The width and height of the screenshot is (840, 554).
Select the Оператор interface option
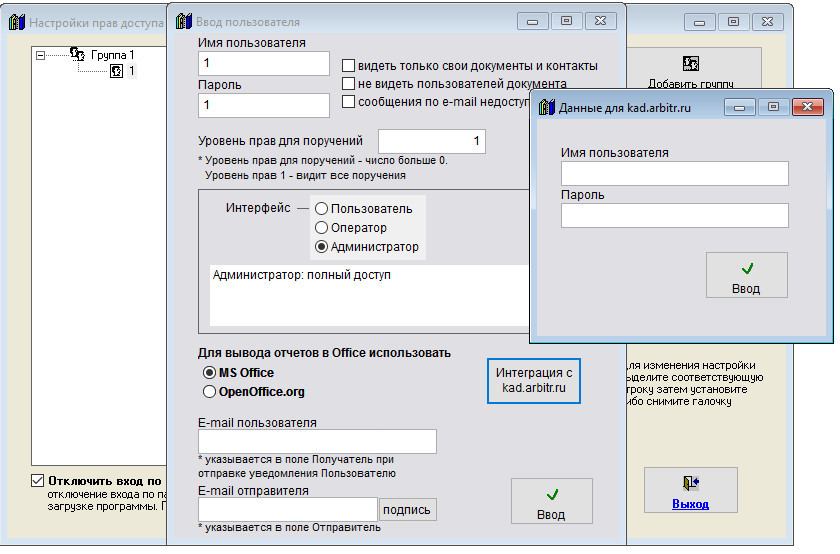tap(321, 227)
